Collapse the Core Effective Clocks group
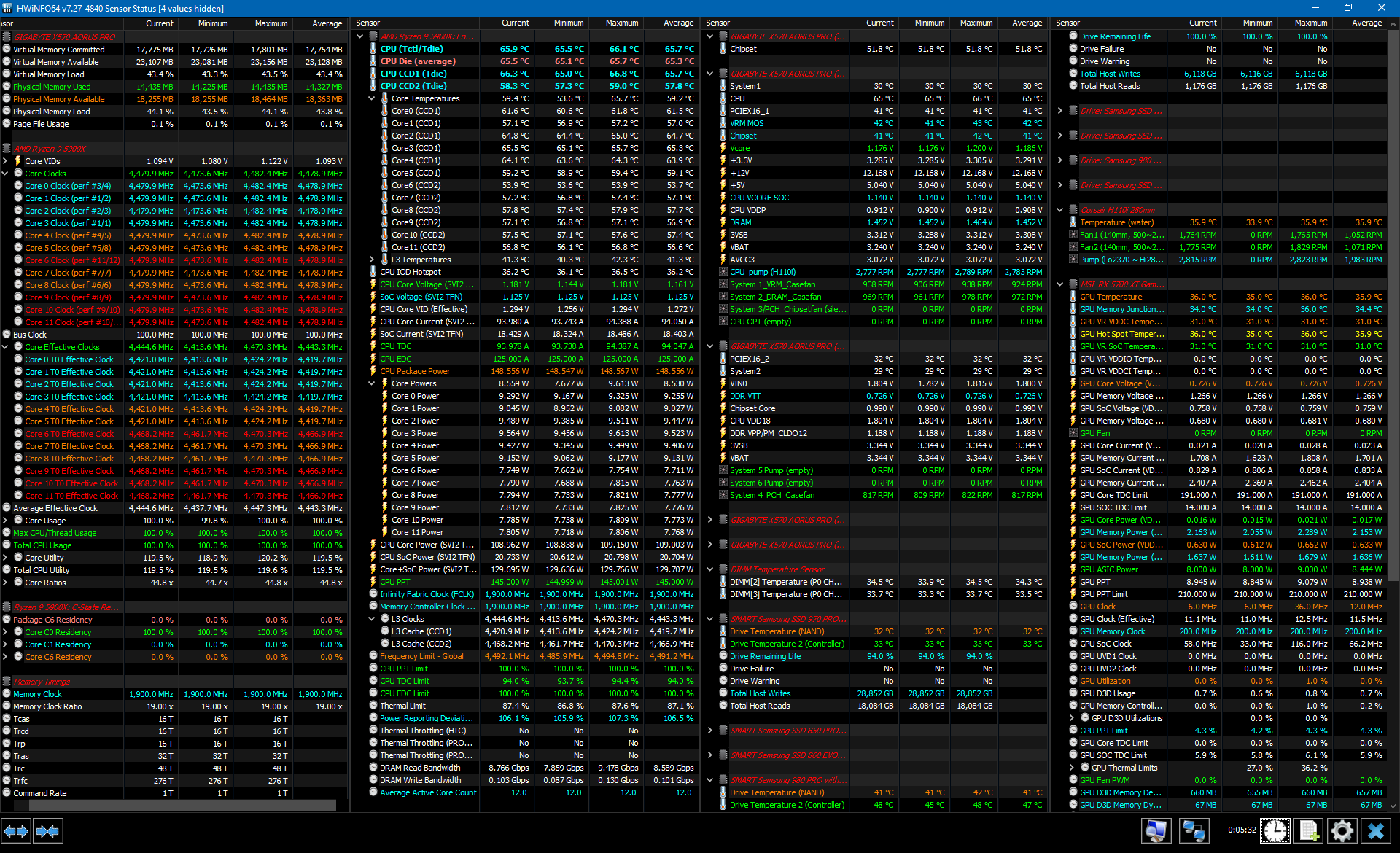 pyautogui.click(x=5, y=347)
